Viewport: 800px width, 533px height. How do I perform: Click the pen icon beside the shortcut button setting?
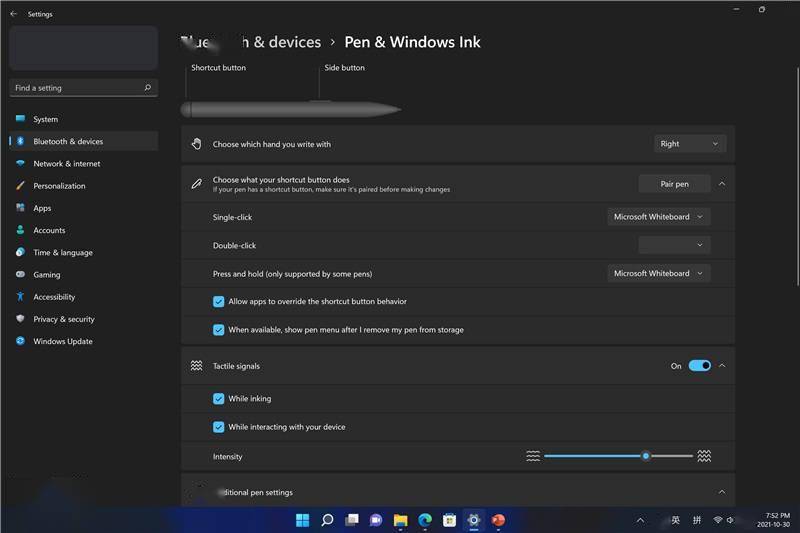tap(196, 184)
